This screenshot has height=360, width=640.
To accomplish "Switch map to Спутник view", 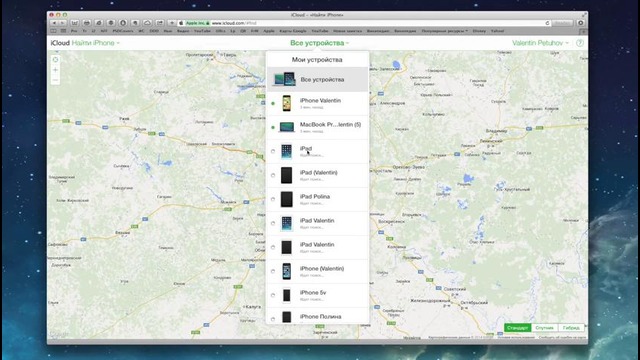I will pos(544,328).
